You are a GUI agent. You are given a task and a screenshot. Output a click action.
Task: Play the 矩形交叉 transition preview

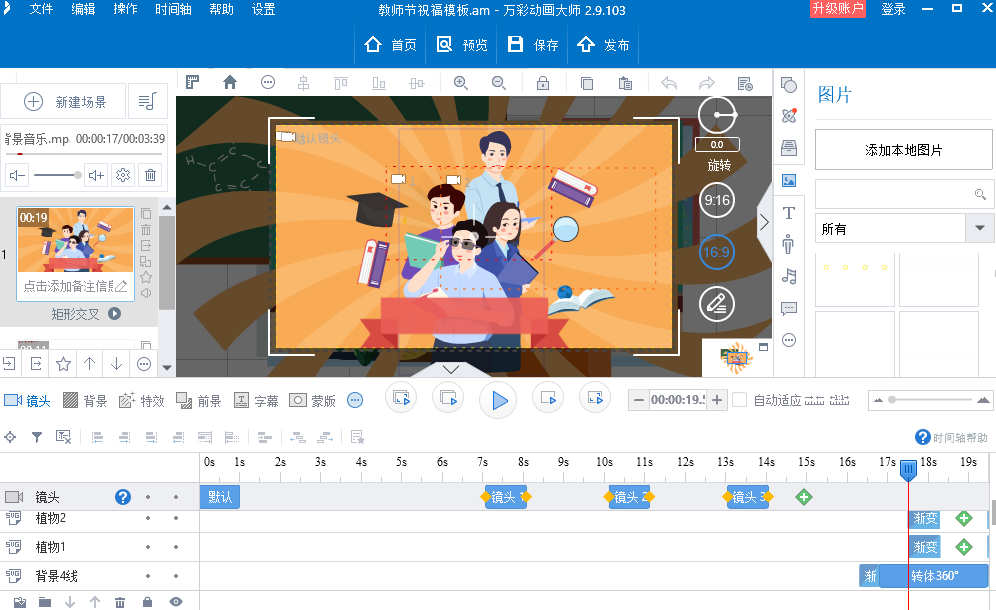point(114,313)
